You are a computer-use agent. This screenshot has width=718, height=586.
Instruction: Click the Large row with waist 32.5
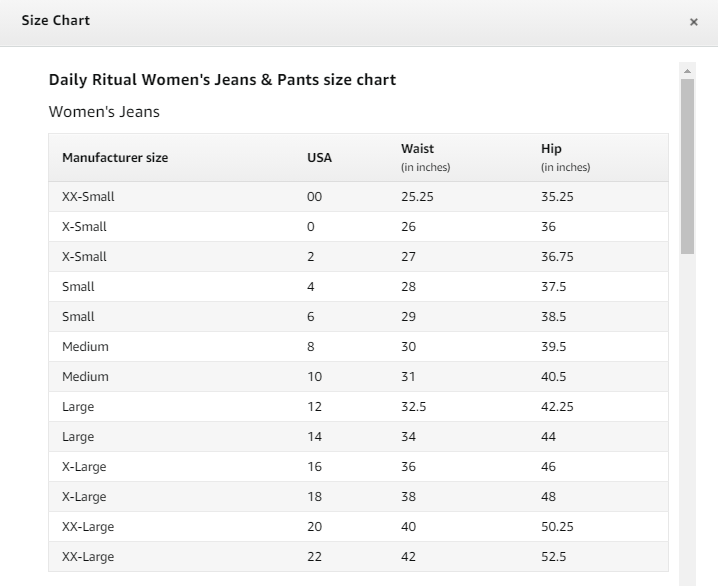coord(358,407)
